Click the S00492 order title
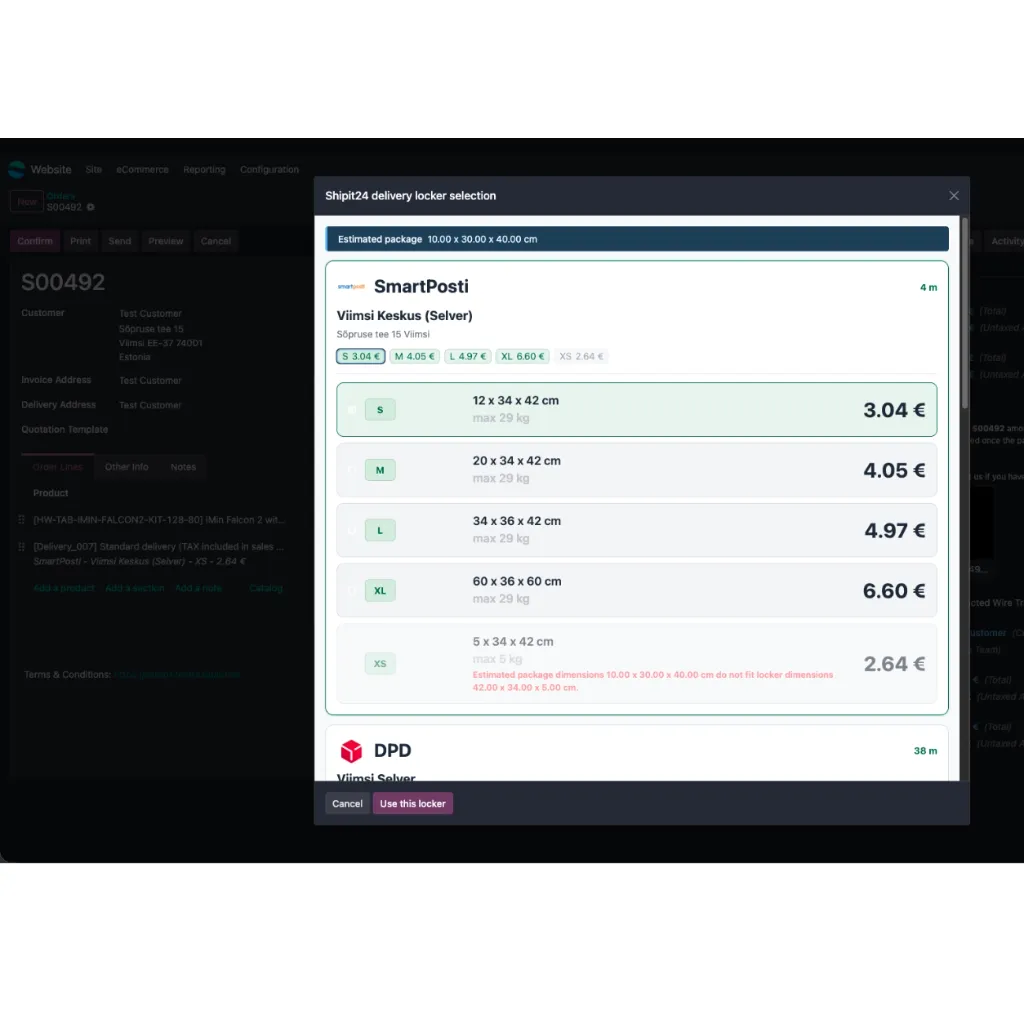 63,282
